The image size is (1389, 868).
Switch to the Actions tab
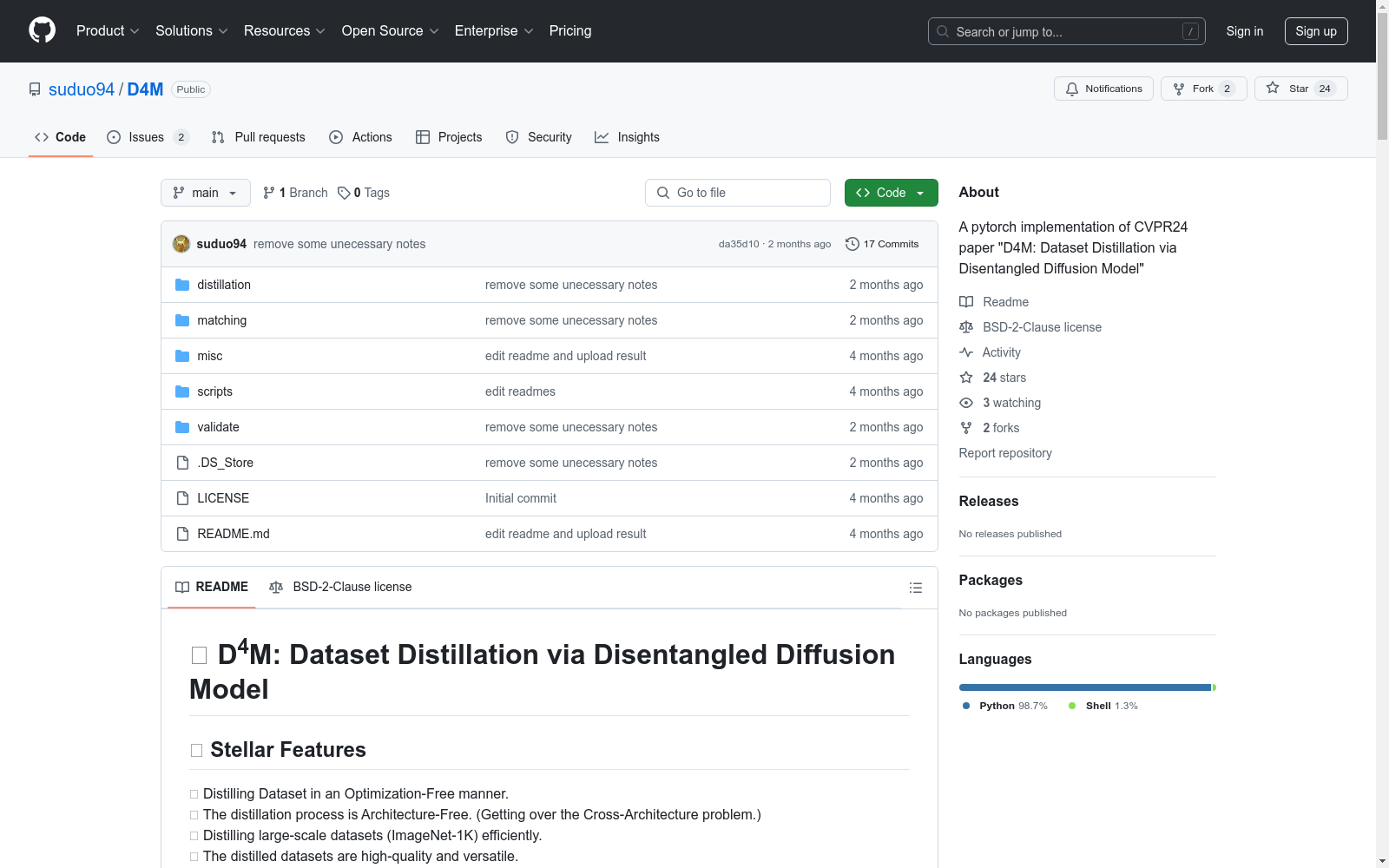(360, 137)
